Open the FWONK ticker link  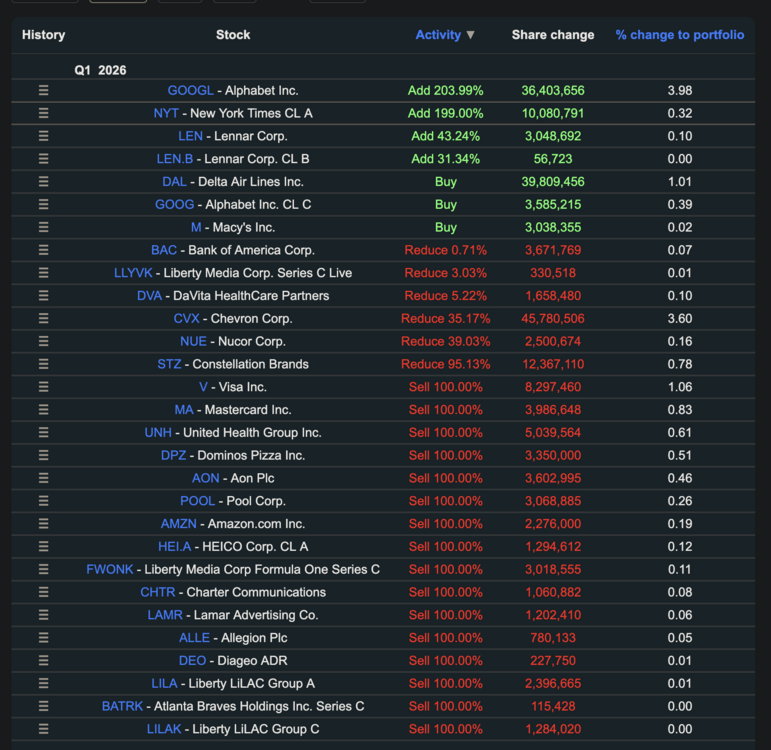click(x=110, y=569)
